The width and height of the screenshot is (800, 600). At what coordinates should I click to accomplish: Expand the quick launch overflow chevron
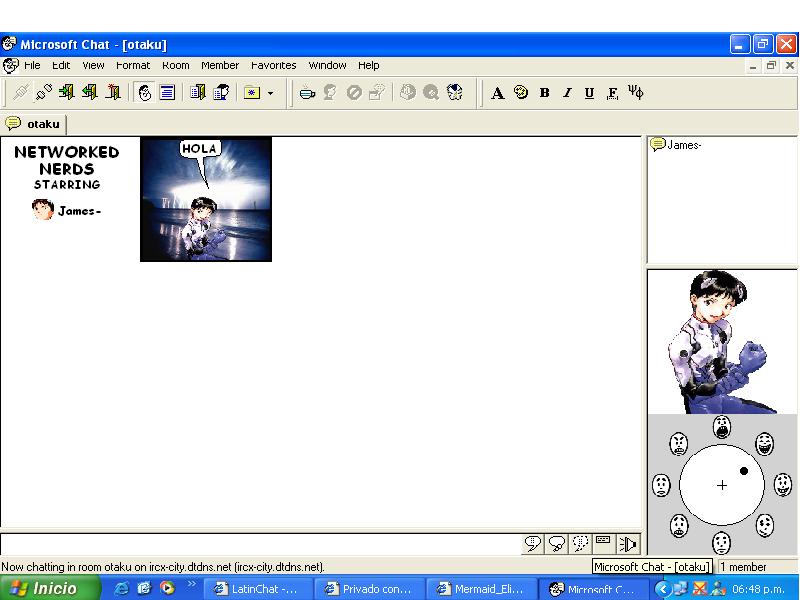[192, 584]
